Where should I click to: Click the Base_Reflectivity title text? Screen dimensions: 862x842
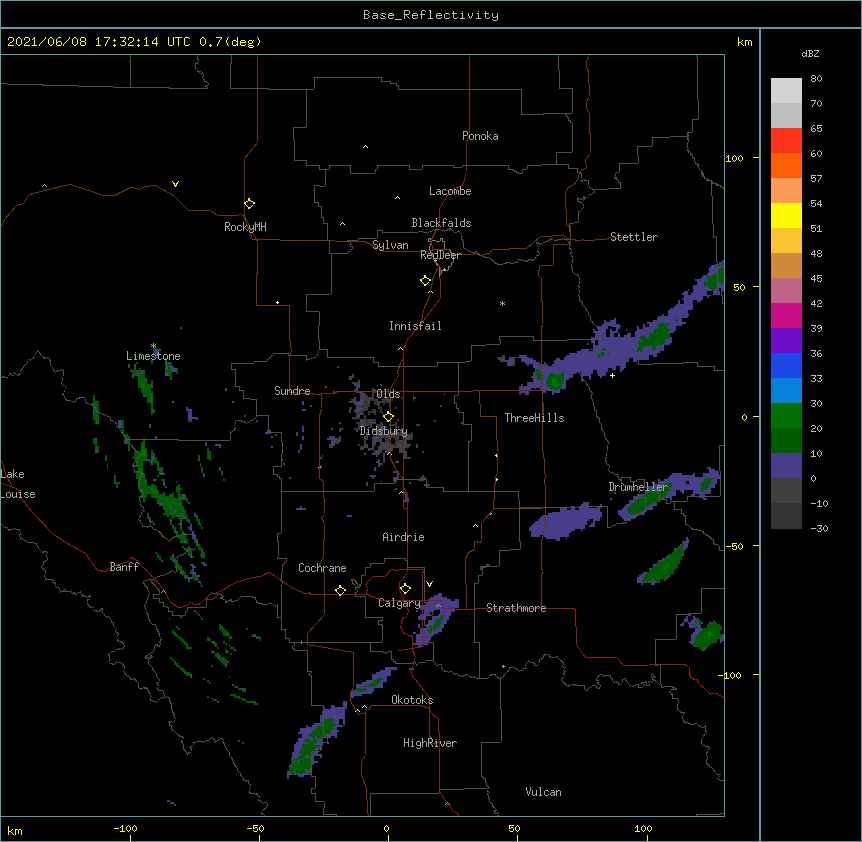(431, 15)
